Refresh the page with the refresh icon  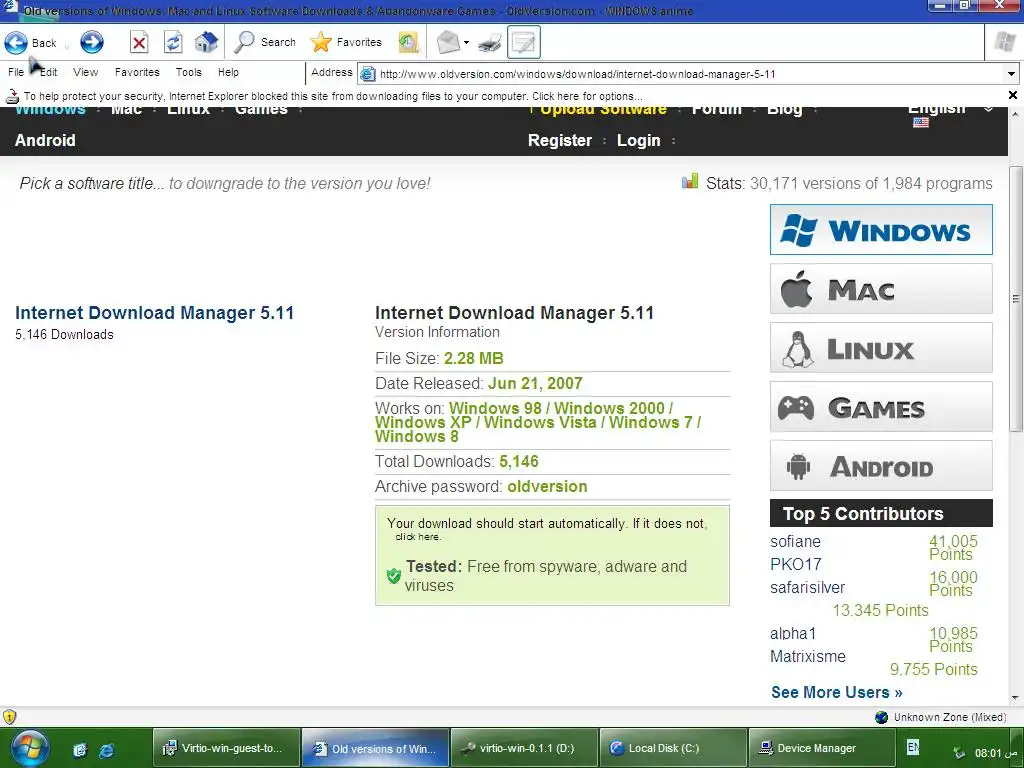(x=172, y=43)
